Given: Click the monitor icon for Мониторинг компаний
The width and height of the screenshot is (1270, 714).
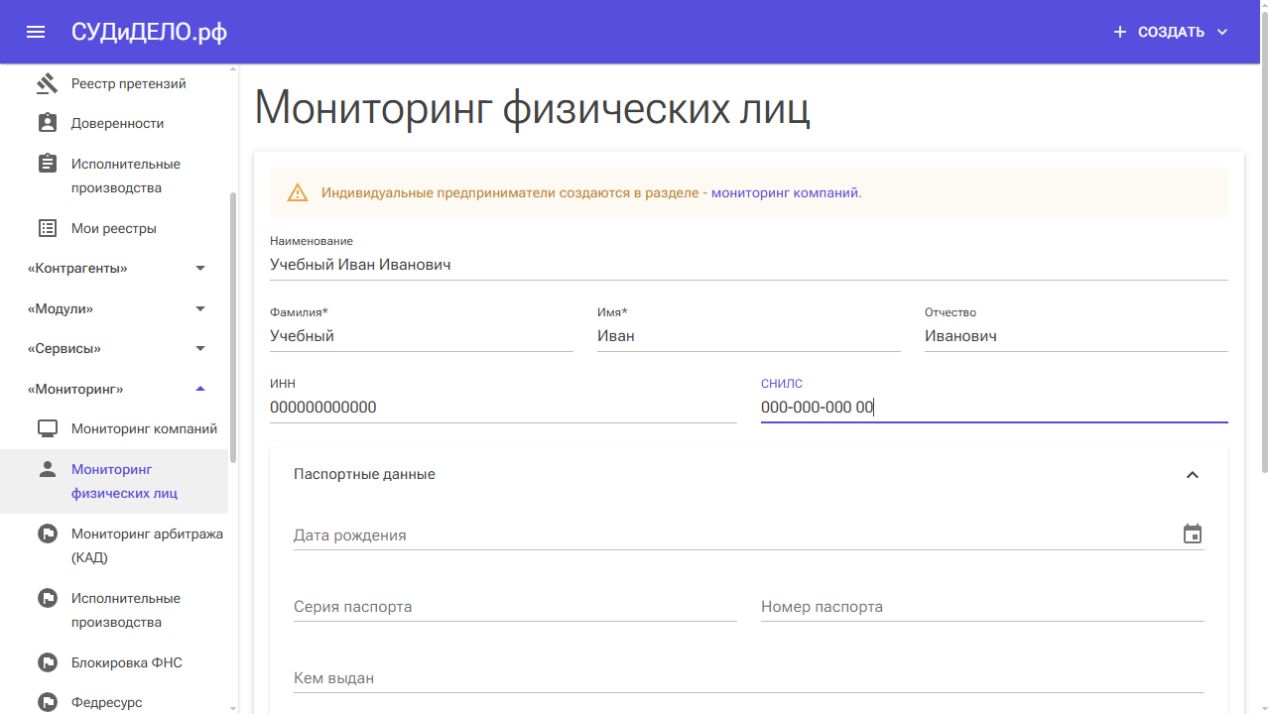Looking at the screenshot, I should 47,429.
